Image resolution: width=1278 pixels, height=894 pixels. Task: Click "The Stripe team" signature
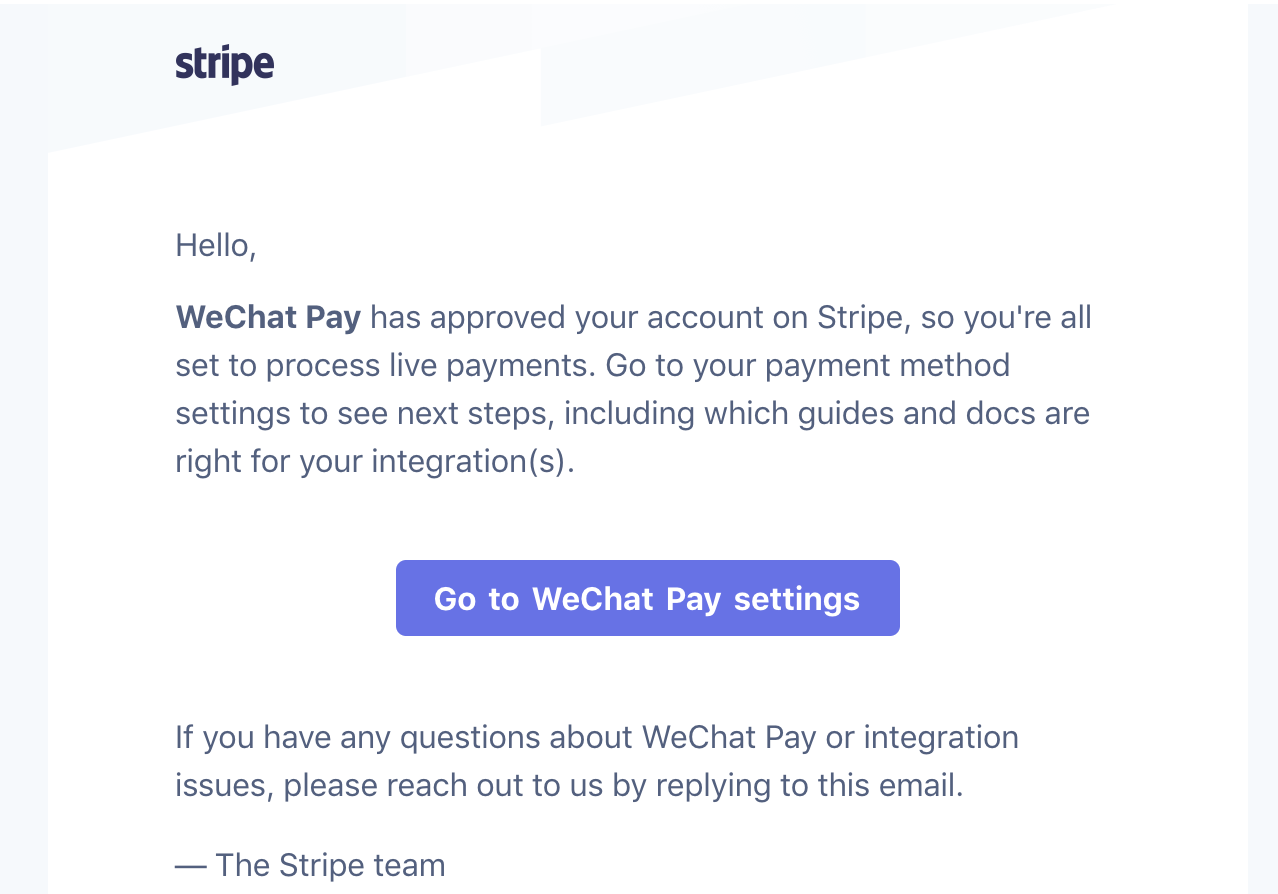tap(330, 864)
